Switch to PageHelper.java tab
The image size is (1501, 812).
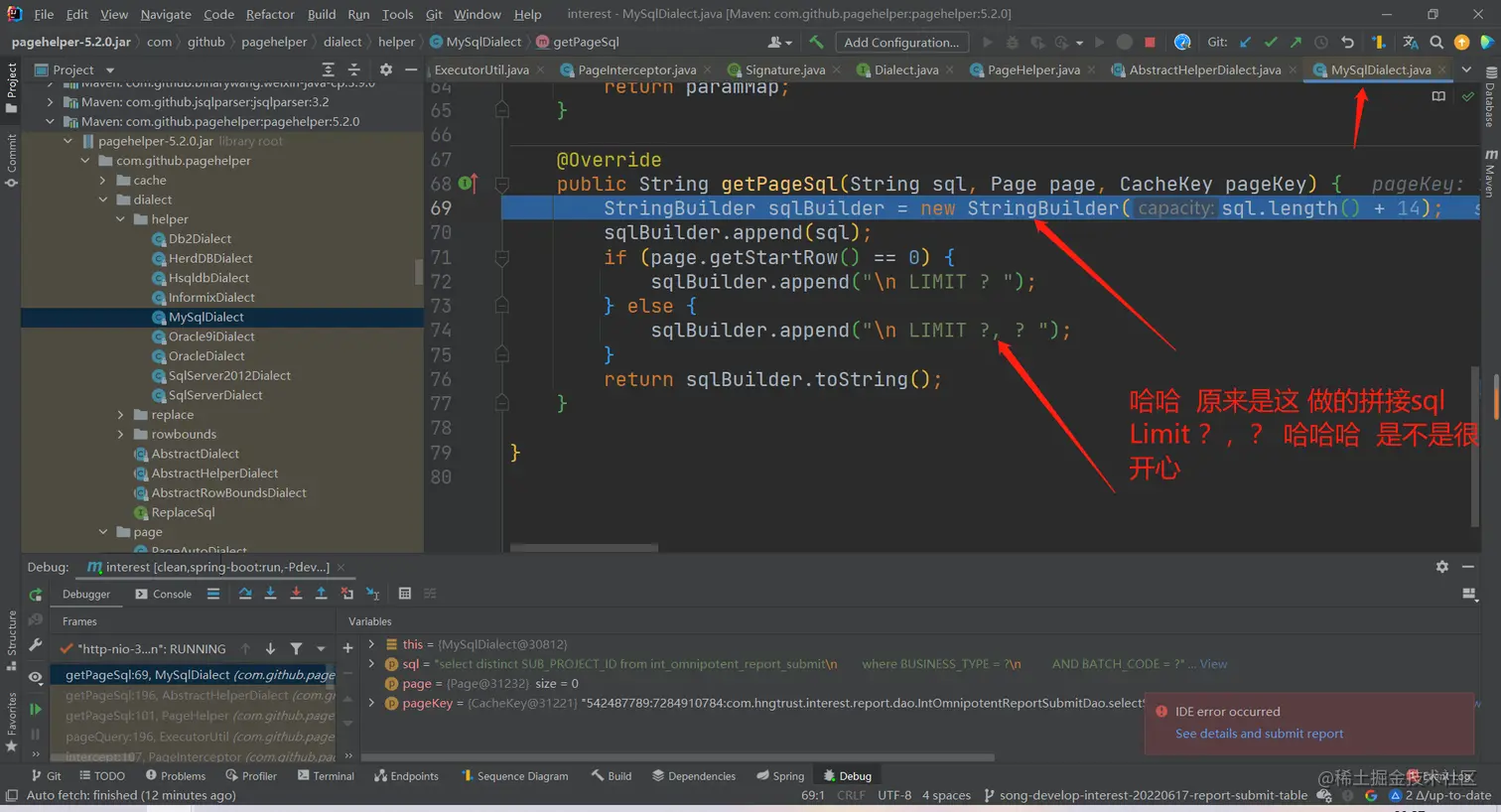coord(1033,69)
